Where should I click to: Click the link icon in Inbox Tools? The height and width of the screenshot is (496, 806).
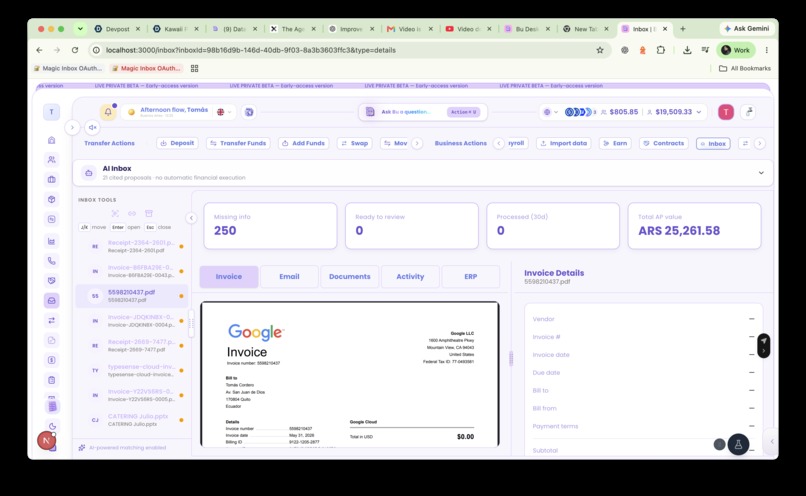pyautogui.click(x=132, y=213)
